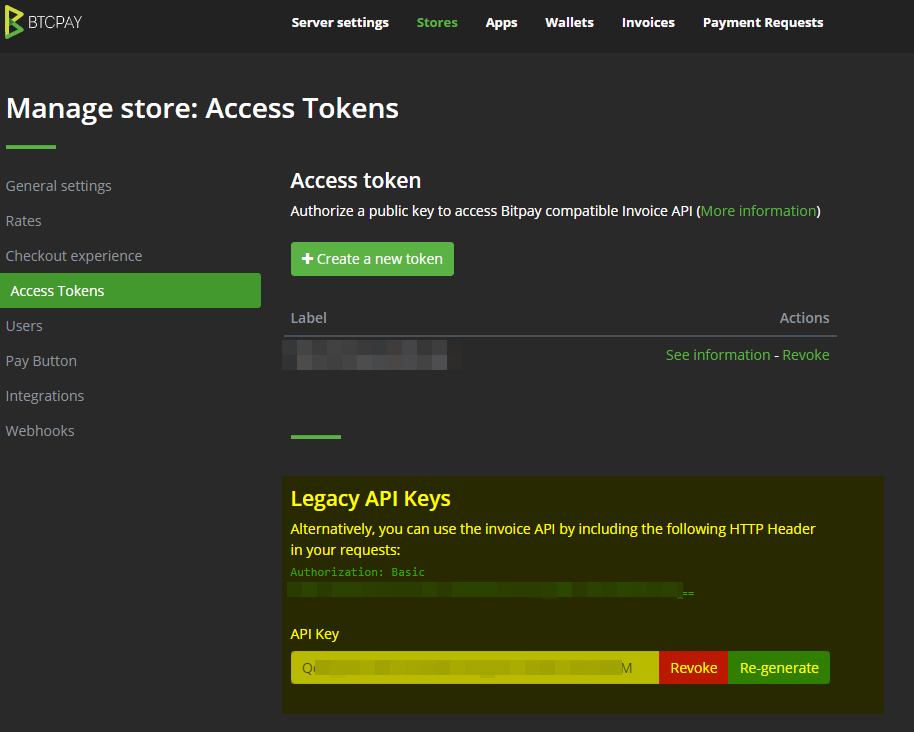Revoke the token in the Label row

click(x=806, y=354)
